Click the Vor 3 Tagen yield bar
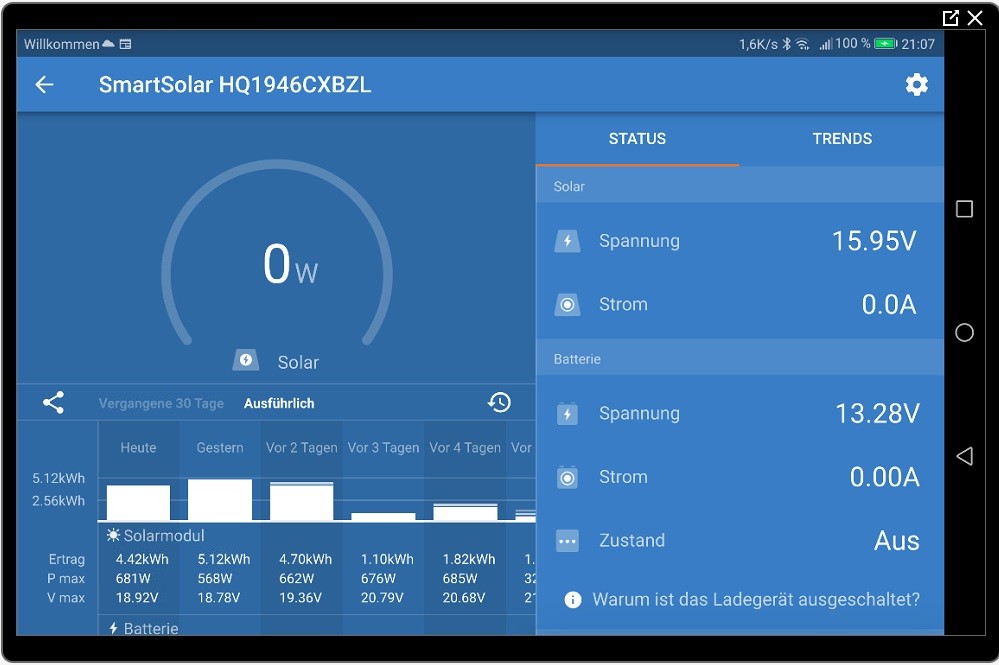This screenshot has width=999, height=665. click(x=383, y=517)
